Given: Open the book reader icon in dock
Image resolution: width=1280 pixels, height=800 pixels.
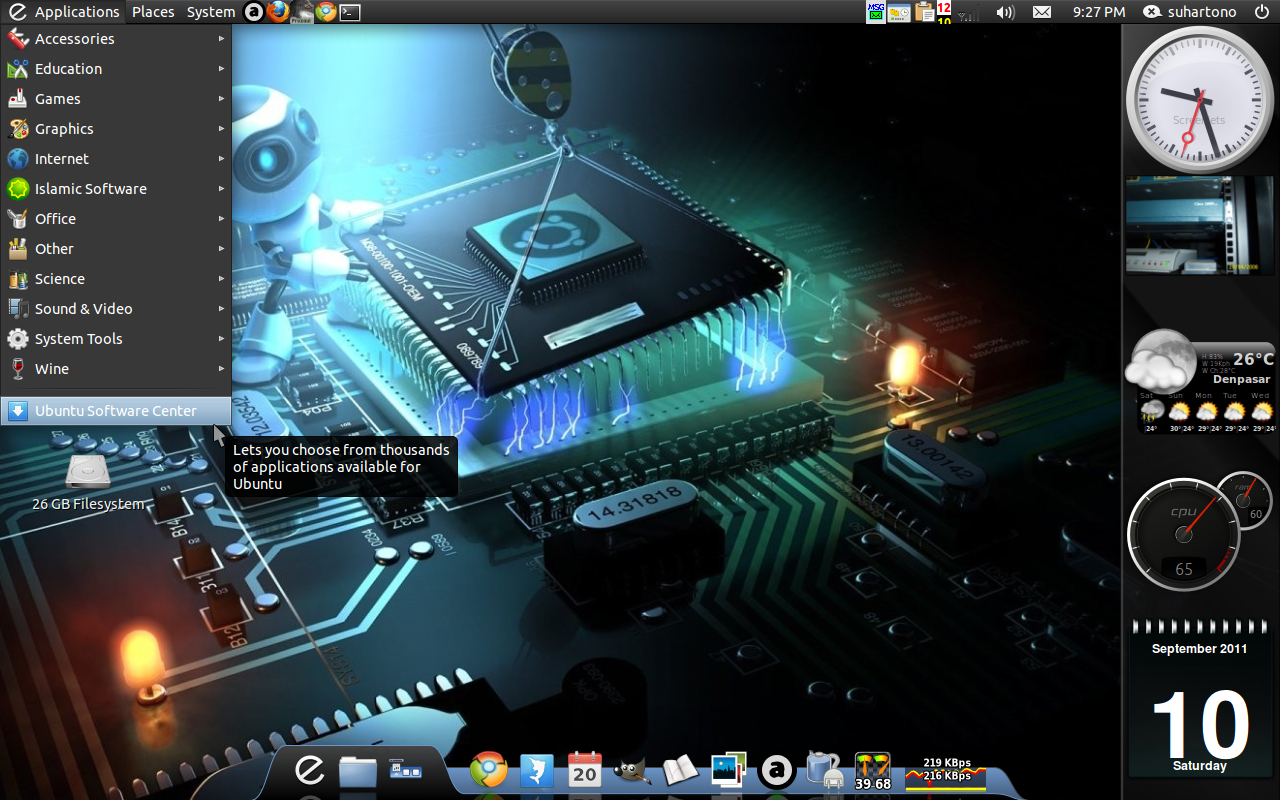Looking at the screenshot, I should (x=680, y=770).
